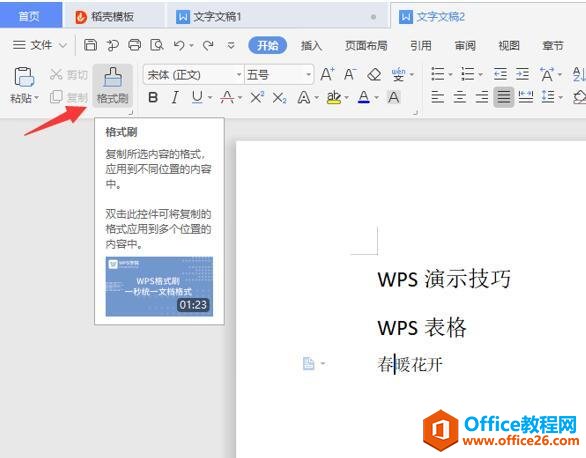Click the numbered list icon

coord(468,74)
